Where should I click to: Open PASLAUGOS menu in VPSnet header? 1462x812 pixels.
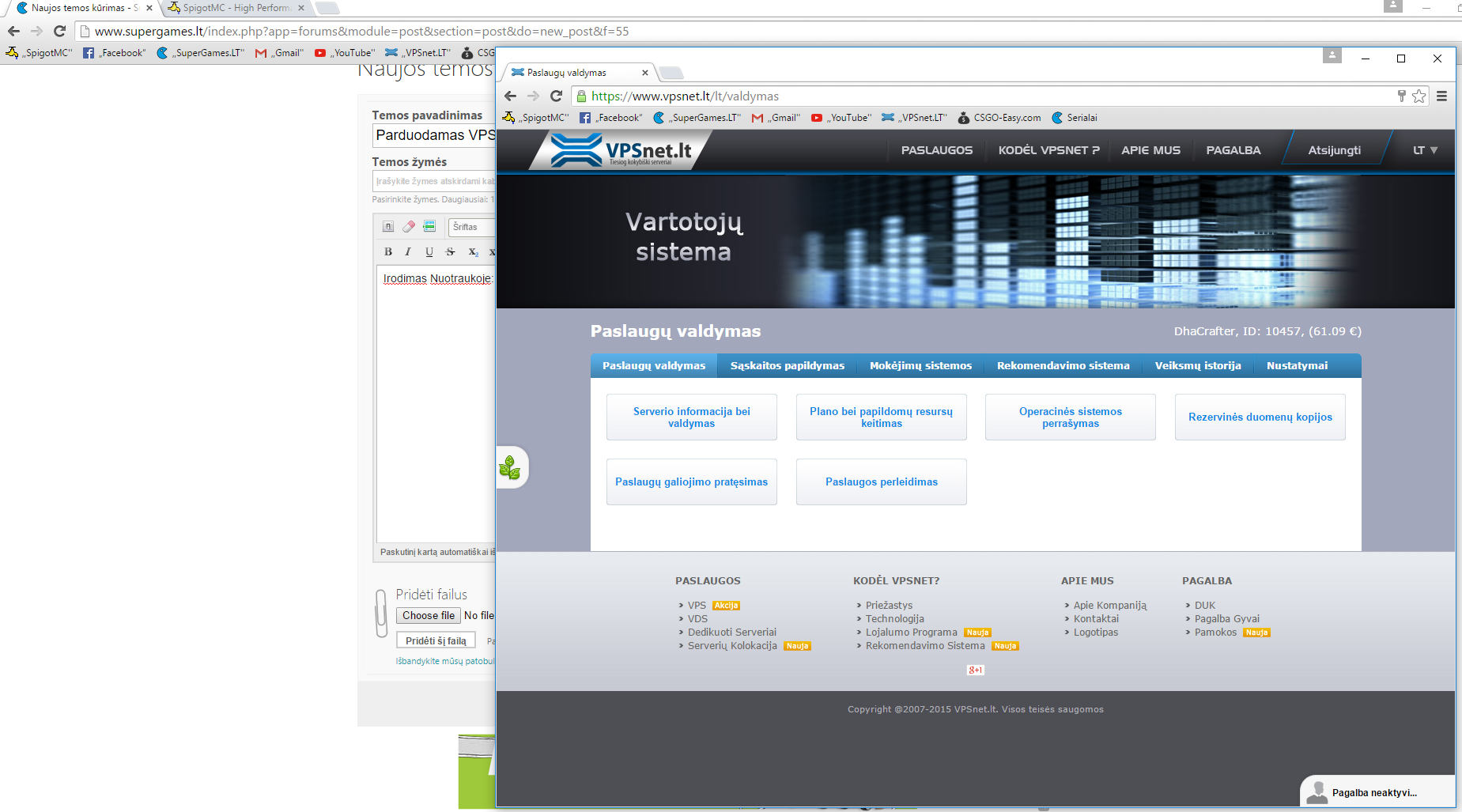coord(937,150)
